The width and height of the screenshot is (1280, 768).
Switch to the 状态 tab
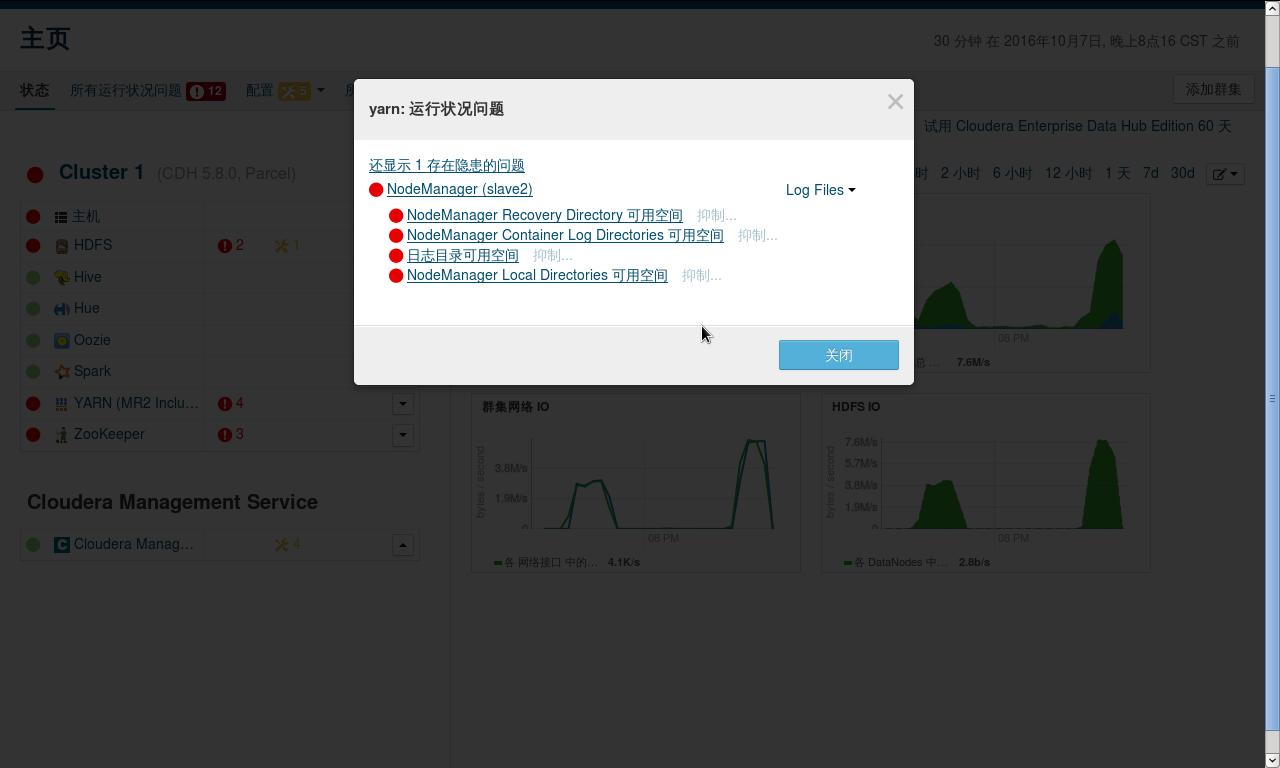(35, 90)
